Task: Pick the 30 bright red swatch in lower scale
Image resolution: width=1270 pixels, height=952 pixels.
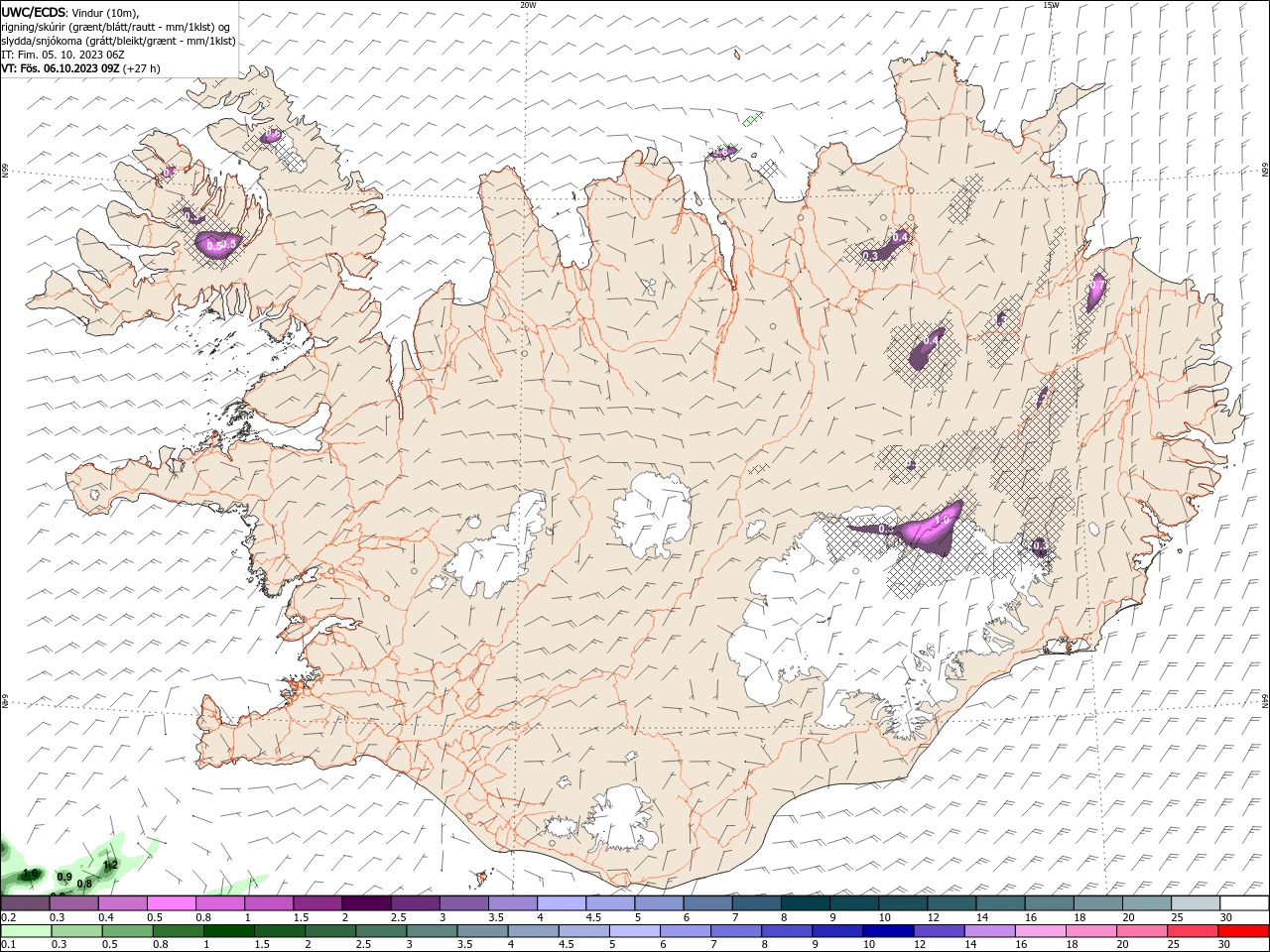Action: pyautogui.click(x=1244, y=931)
